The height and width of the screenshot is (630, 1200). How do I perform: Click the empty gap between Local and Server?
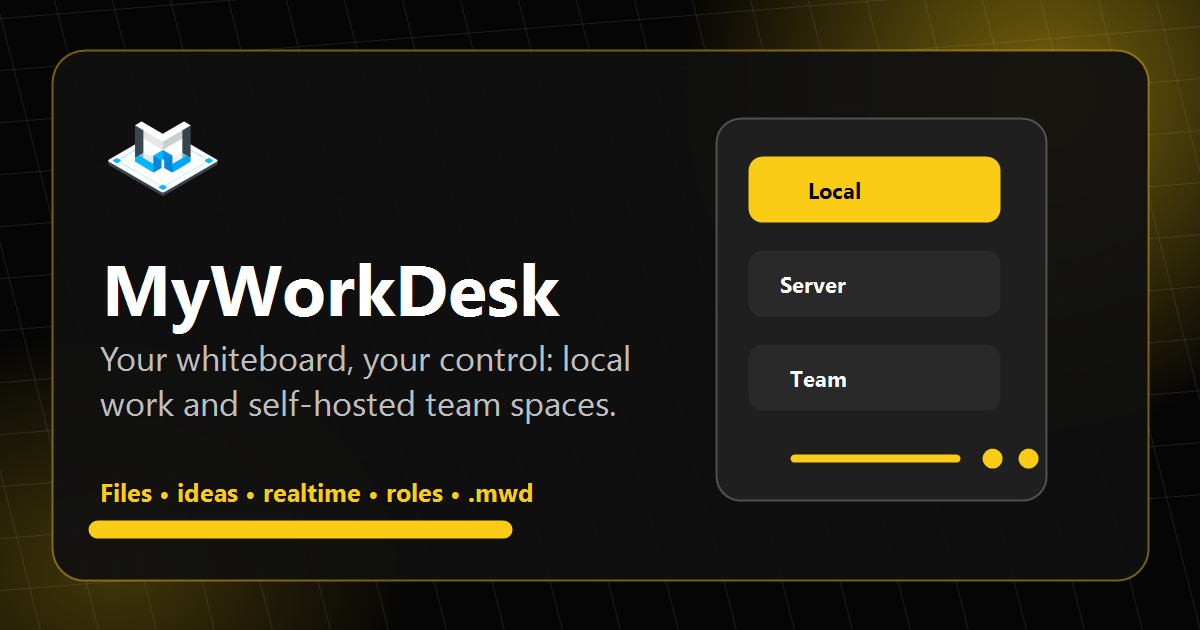tap(874, 236)
